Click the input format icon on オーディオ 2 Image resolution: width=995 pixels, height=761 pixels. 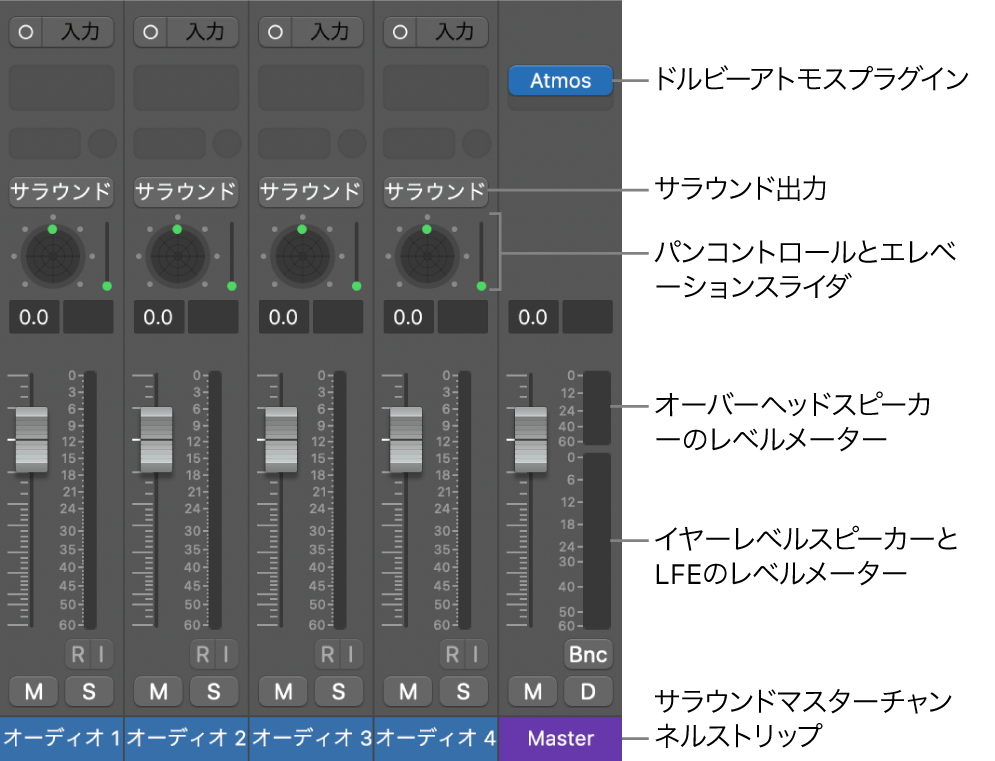[x=152, y=31]
